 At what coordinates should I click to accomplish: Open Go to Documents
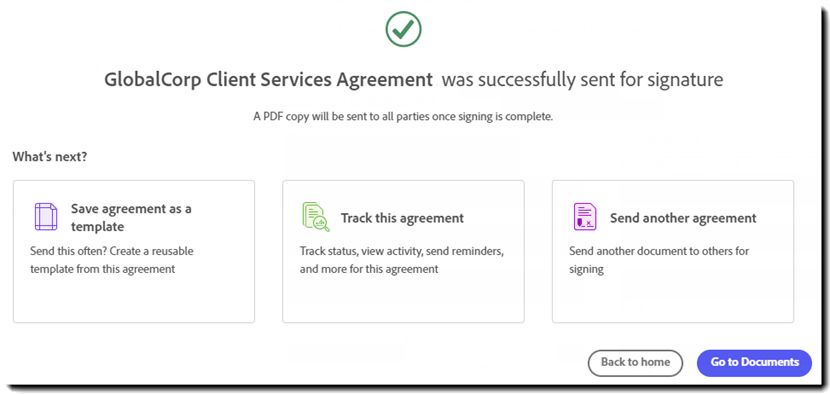(x=754, y=363)
